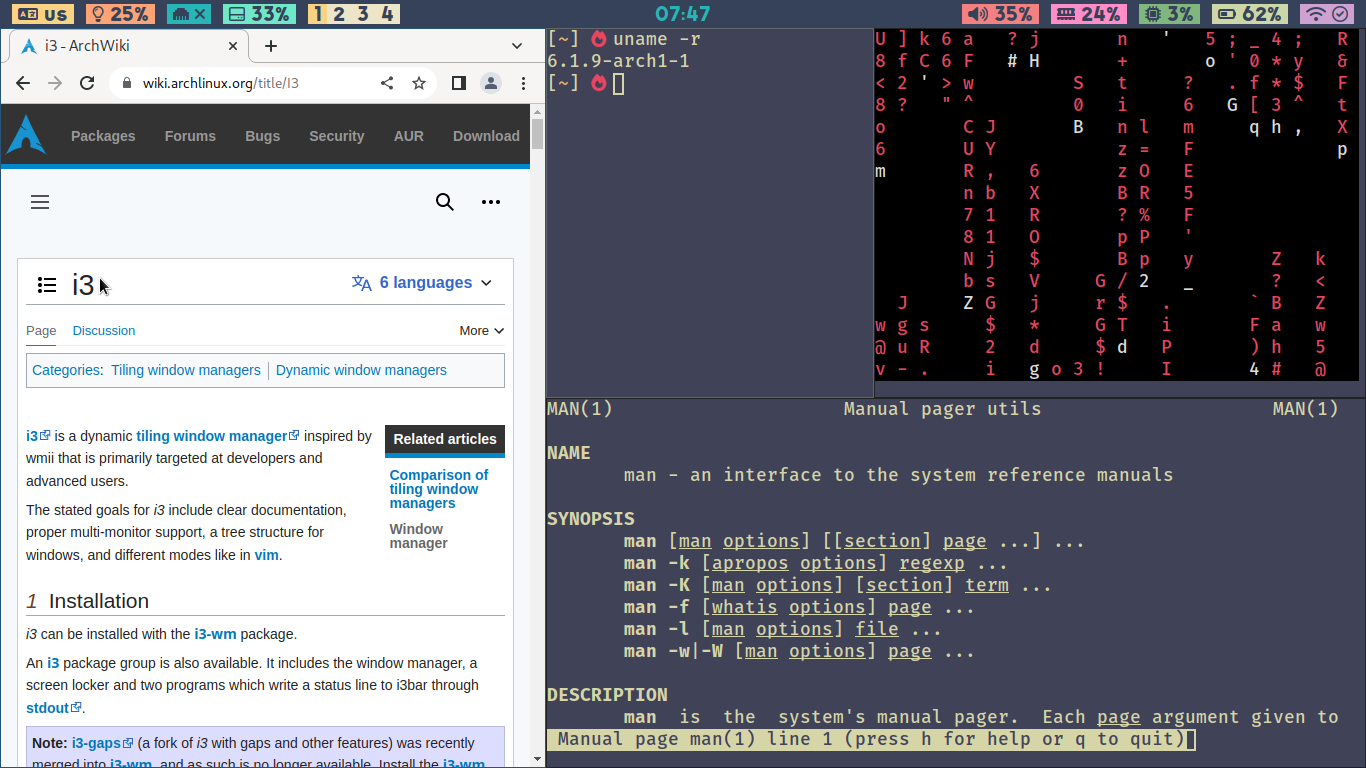
Task: Click the Arch Linux logo
Action: pyautogui.click(x=26, y=135)
